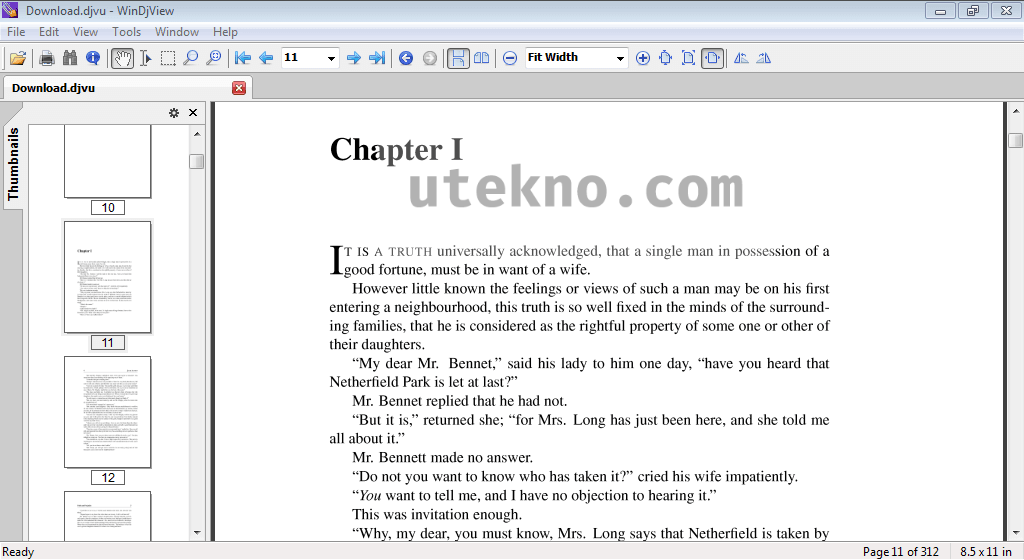Print the document with the printer icon
Image resolution: width=1024 pixels, height=560 pixels.
click(x=47, y=58)
